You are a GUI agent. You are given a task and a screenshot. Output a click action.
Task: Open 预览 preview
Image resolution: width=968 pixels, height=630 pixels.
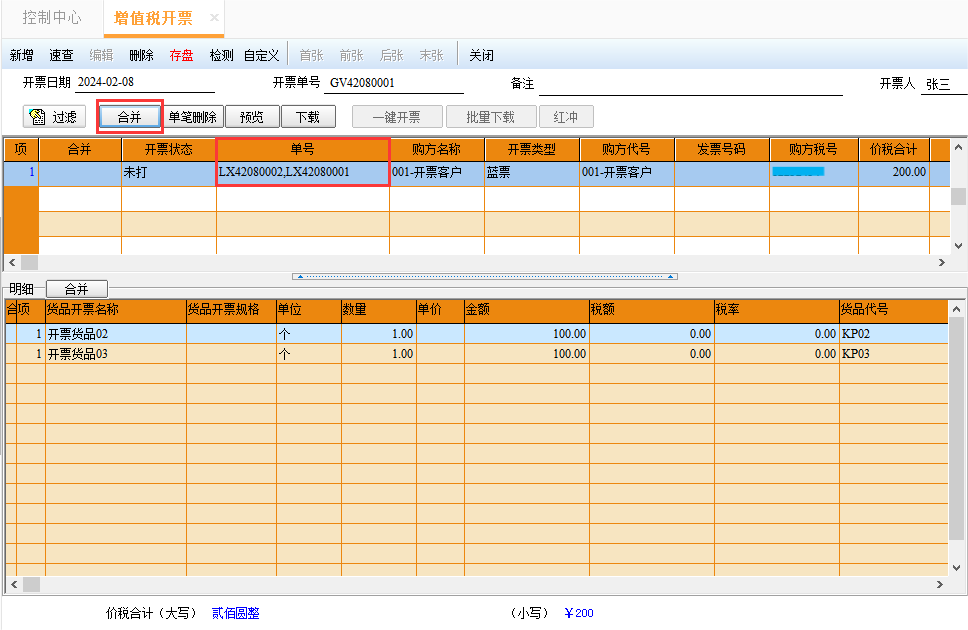[x=252, y=117]
